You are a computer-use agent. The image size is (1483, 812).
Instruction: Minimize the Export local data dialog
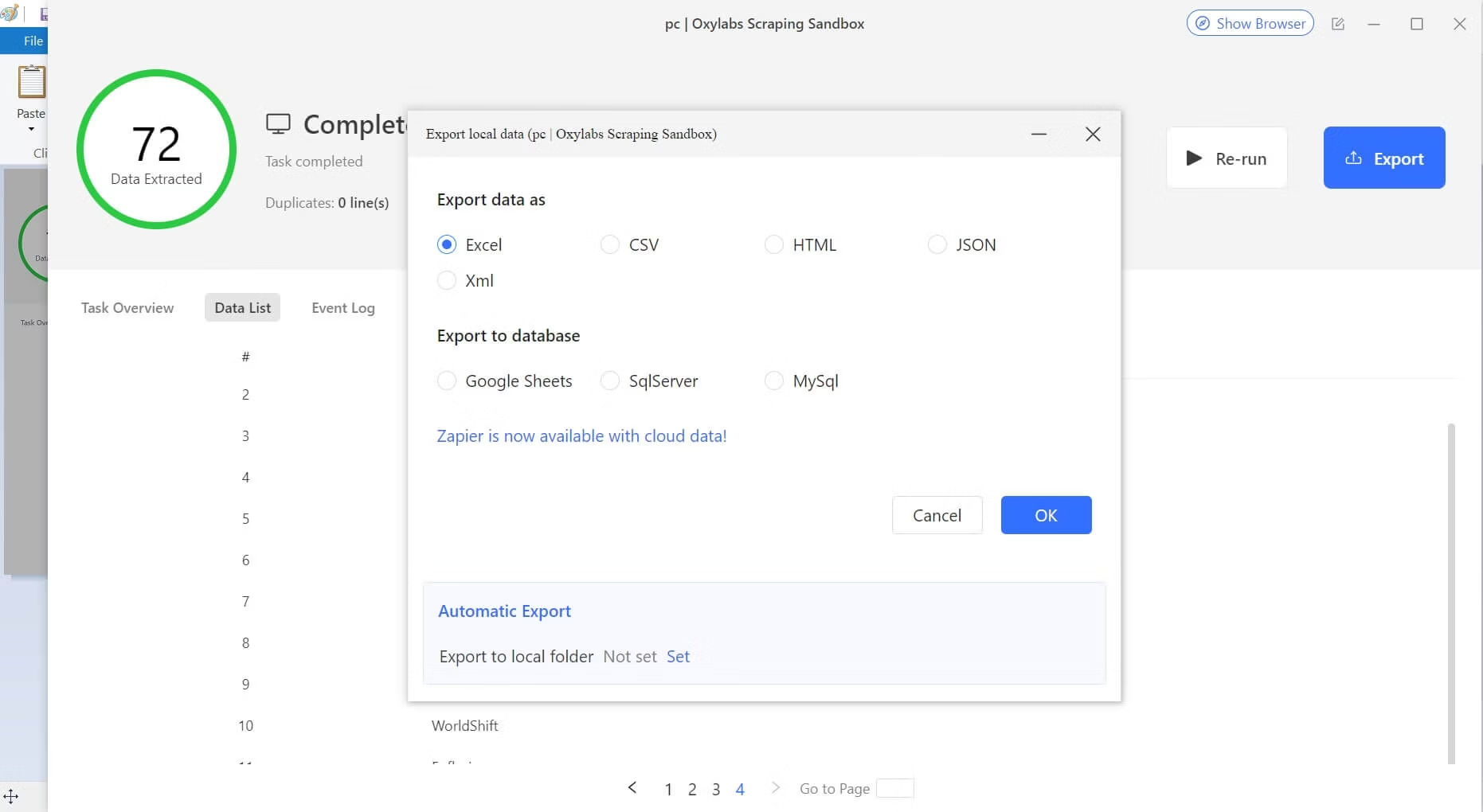pyautogui.click(x=1039, y=135)
